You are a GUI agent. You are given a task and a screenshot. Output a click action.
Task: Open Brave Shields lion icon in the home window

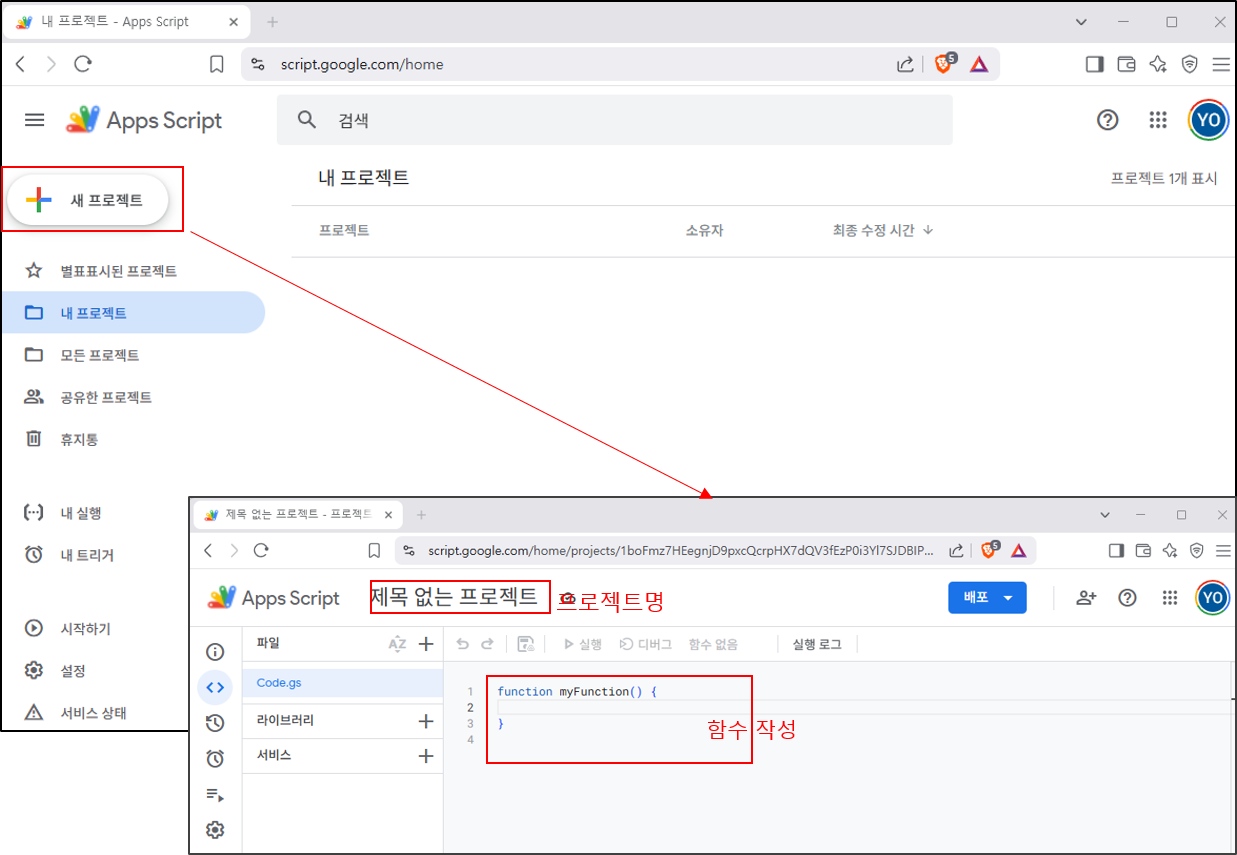(944, 64)
